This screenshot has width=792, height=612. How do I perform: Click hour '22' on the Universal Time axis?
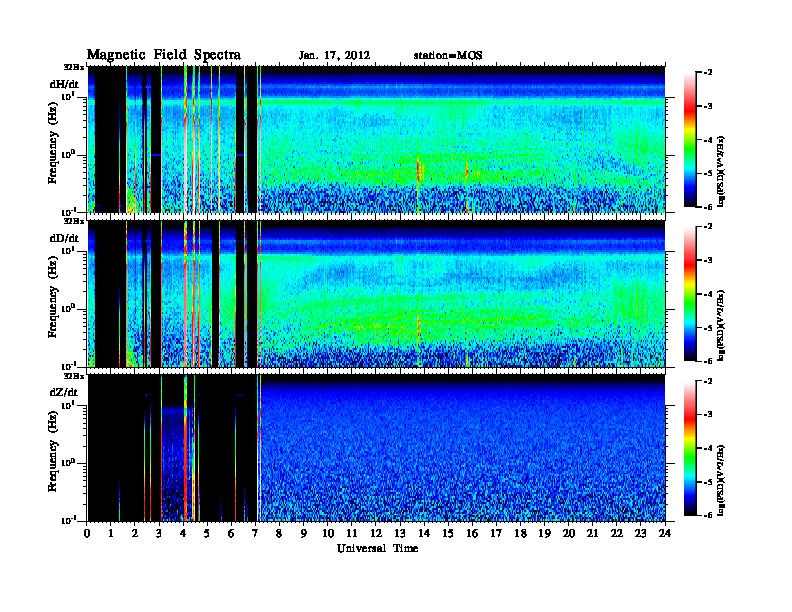pyautogui.click(x=617, y=533)
